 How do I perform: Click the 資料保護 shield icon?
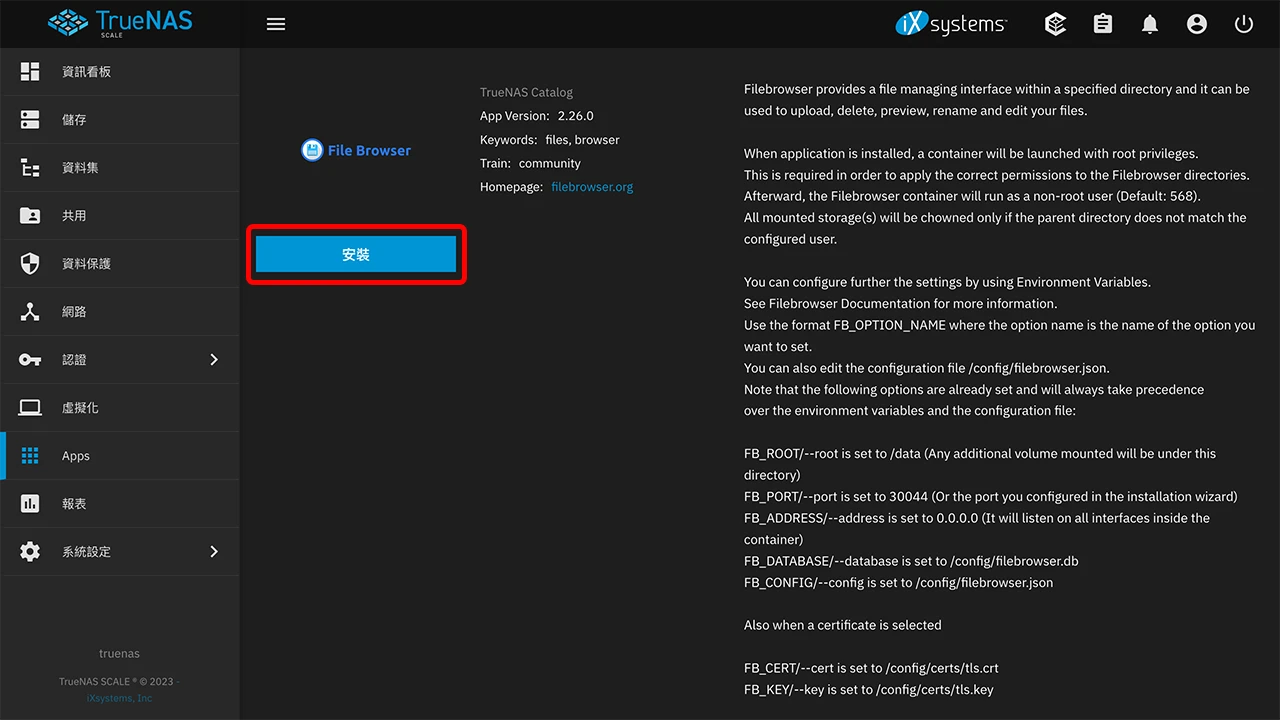(30, 263)
